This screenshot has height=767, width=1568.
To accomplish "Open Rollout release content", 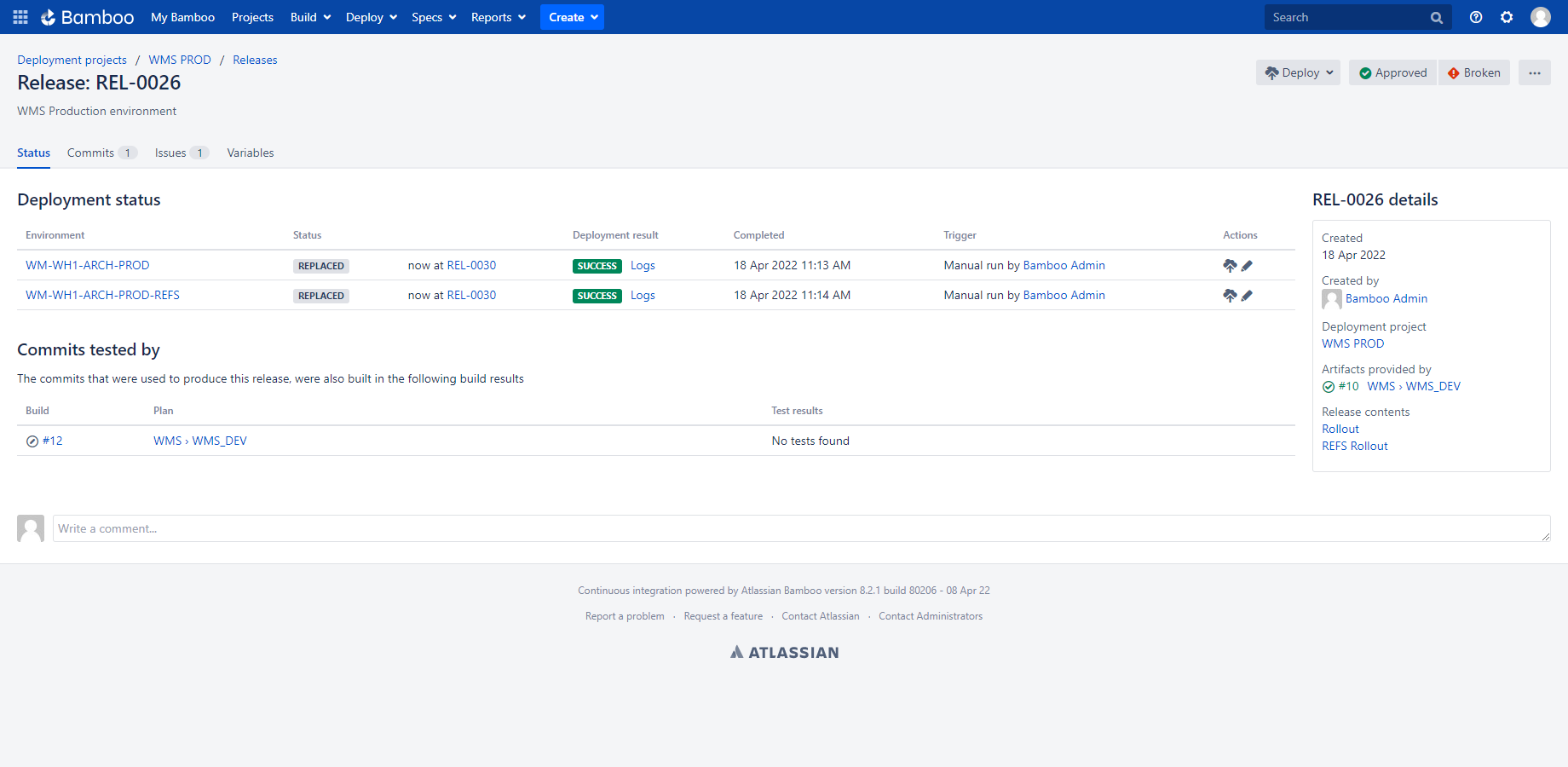I will [x=1340, y=430].
